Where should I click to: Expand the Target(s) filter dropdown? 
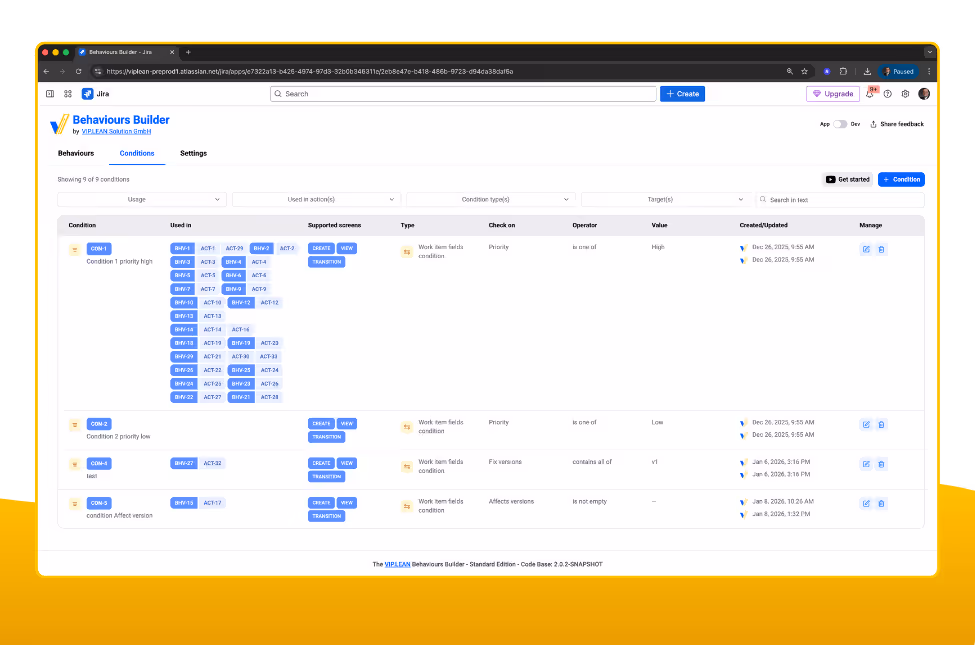pyautogui.click(x=665, y=200)
